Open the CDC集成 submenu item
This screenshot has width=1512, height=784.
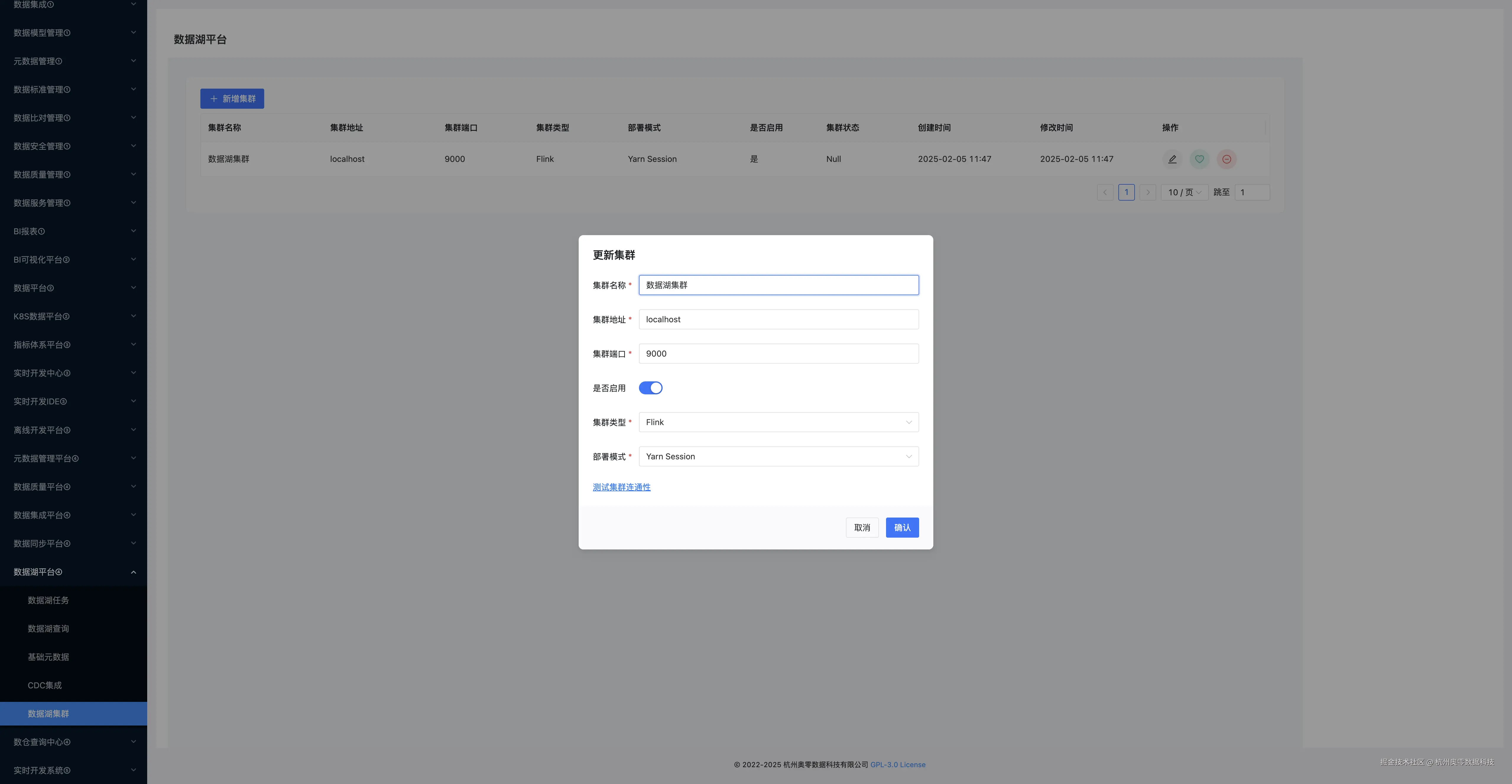(73, 685)
